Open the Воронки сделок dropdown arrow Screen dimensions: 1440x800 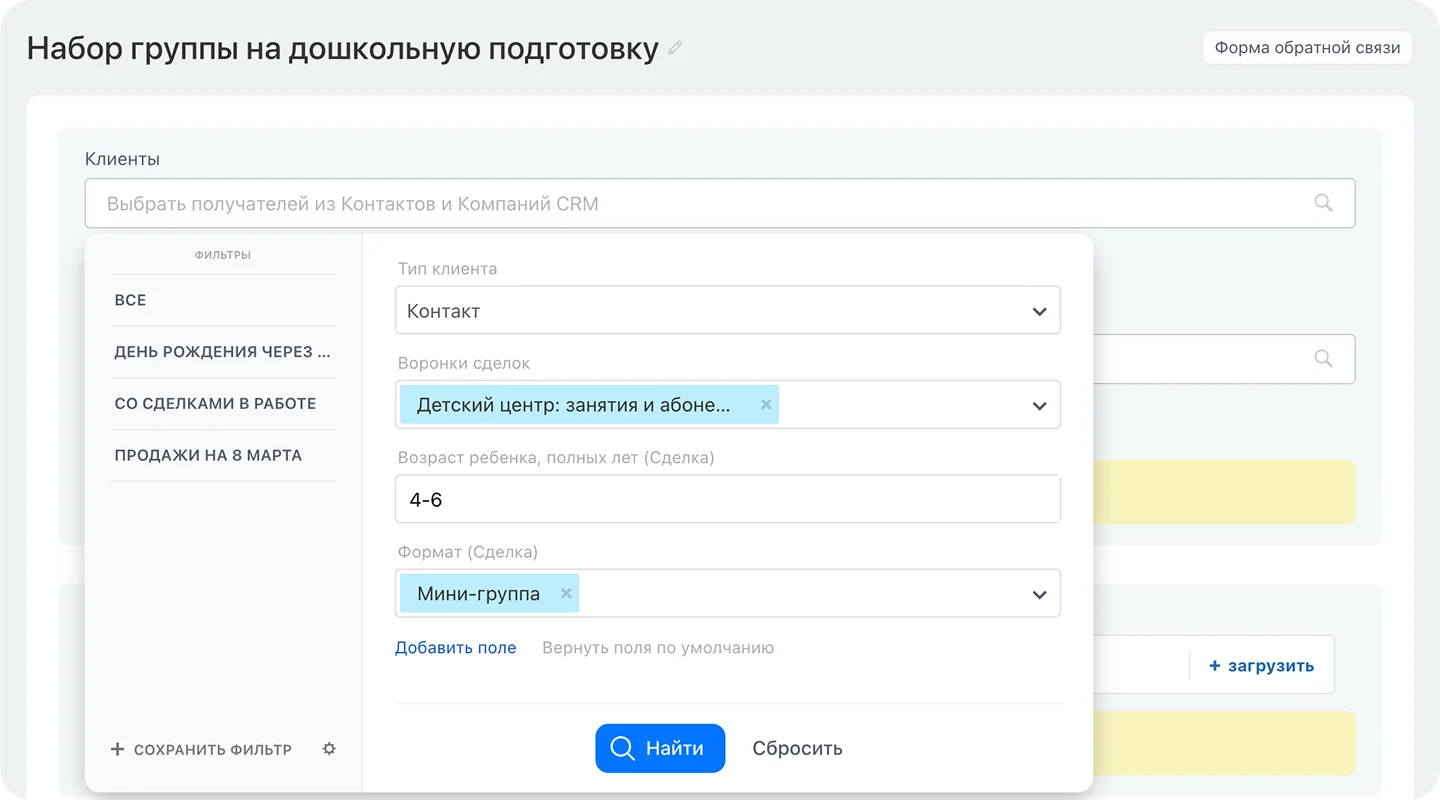[x=1039, y=406]
